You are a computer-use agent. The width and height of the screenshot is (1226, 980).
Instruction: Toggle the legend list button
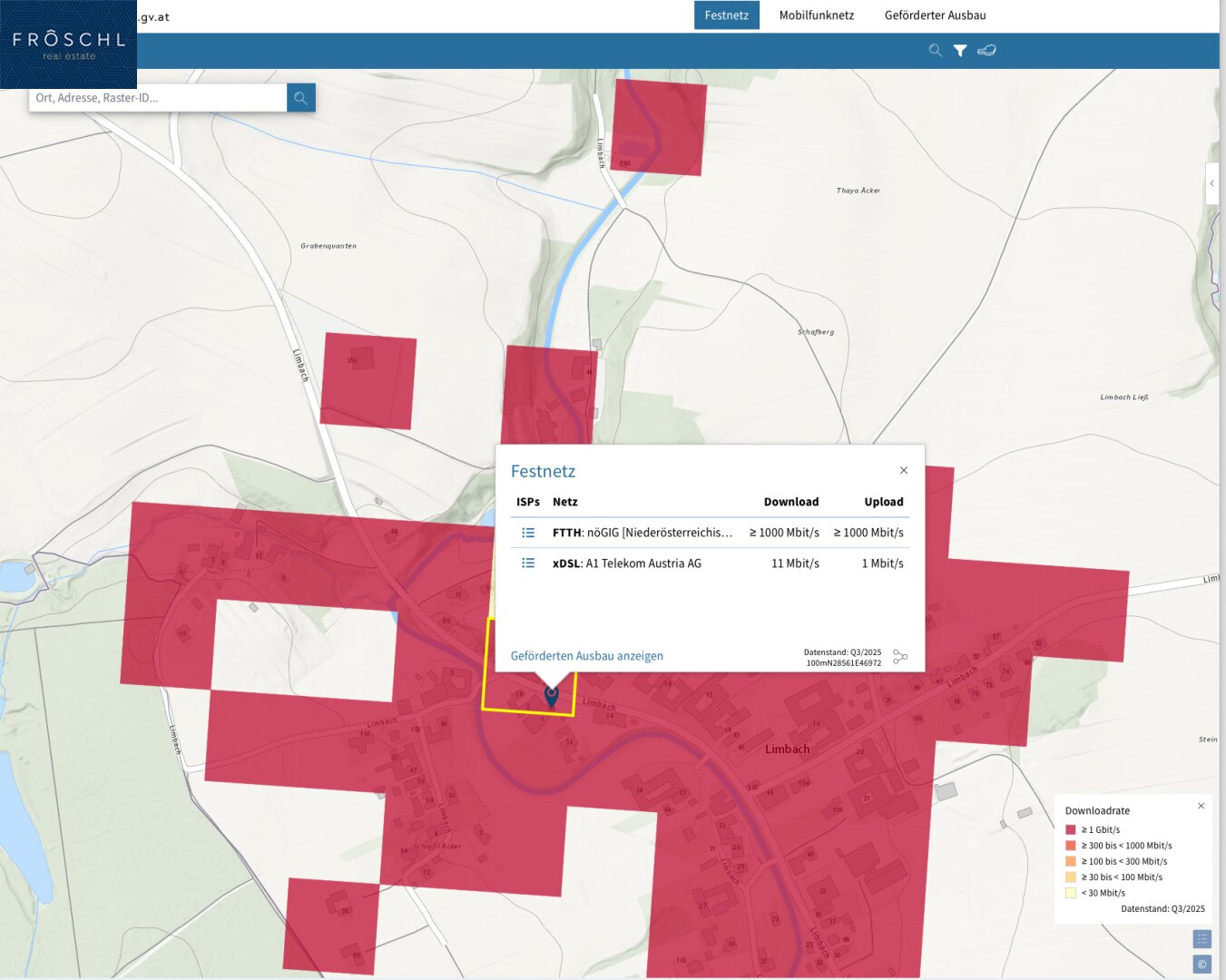coord(1201,939)
